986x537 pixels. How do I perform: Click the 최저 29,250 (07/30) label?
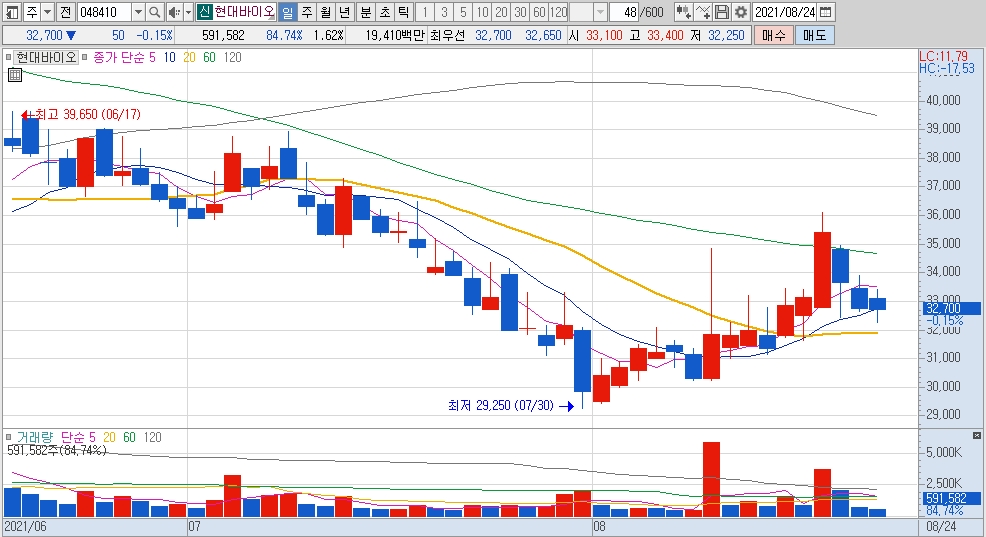501,406
